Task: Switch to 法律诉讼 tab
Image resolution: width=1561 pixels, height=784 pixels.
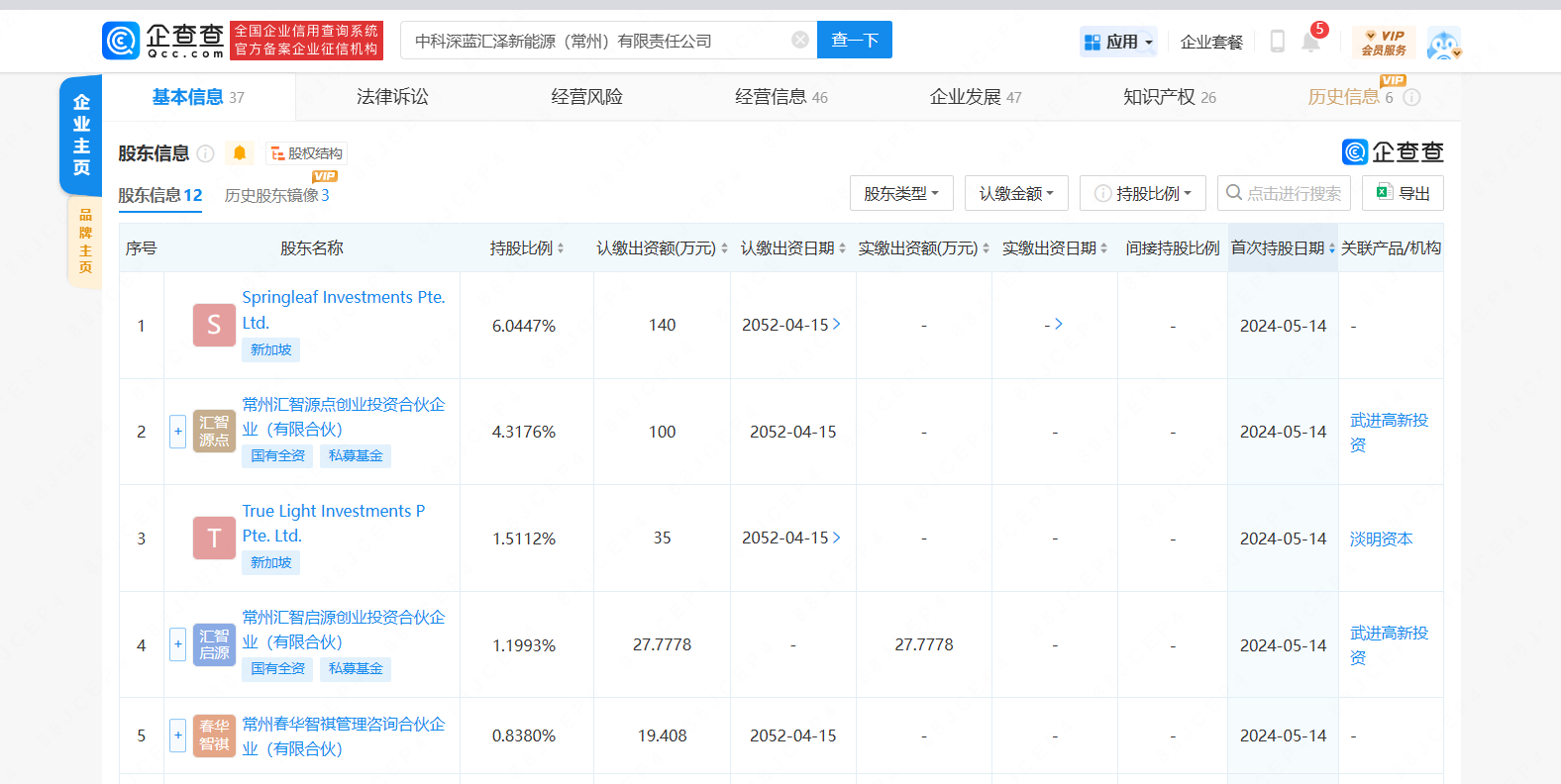Action: pos(392,97)
